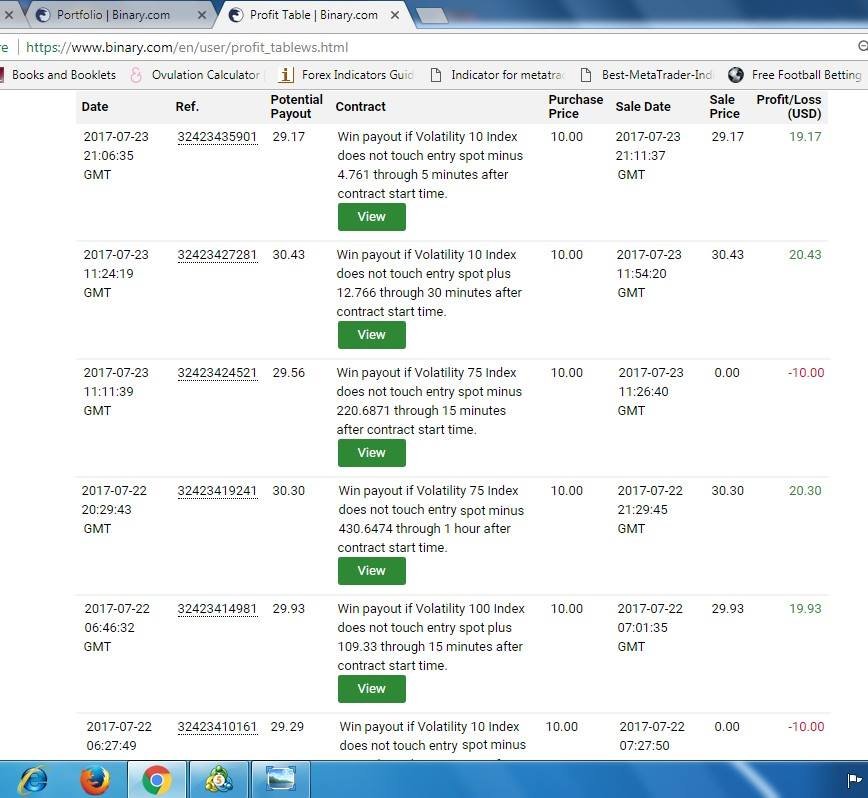Open picture viewer from taskbar
Screen dimensions: 868x798
click(x=281, y=780)
